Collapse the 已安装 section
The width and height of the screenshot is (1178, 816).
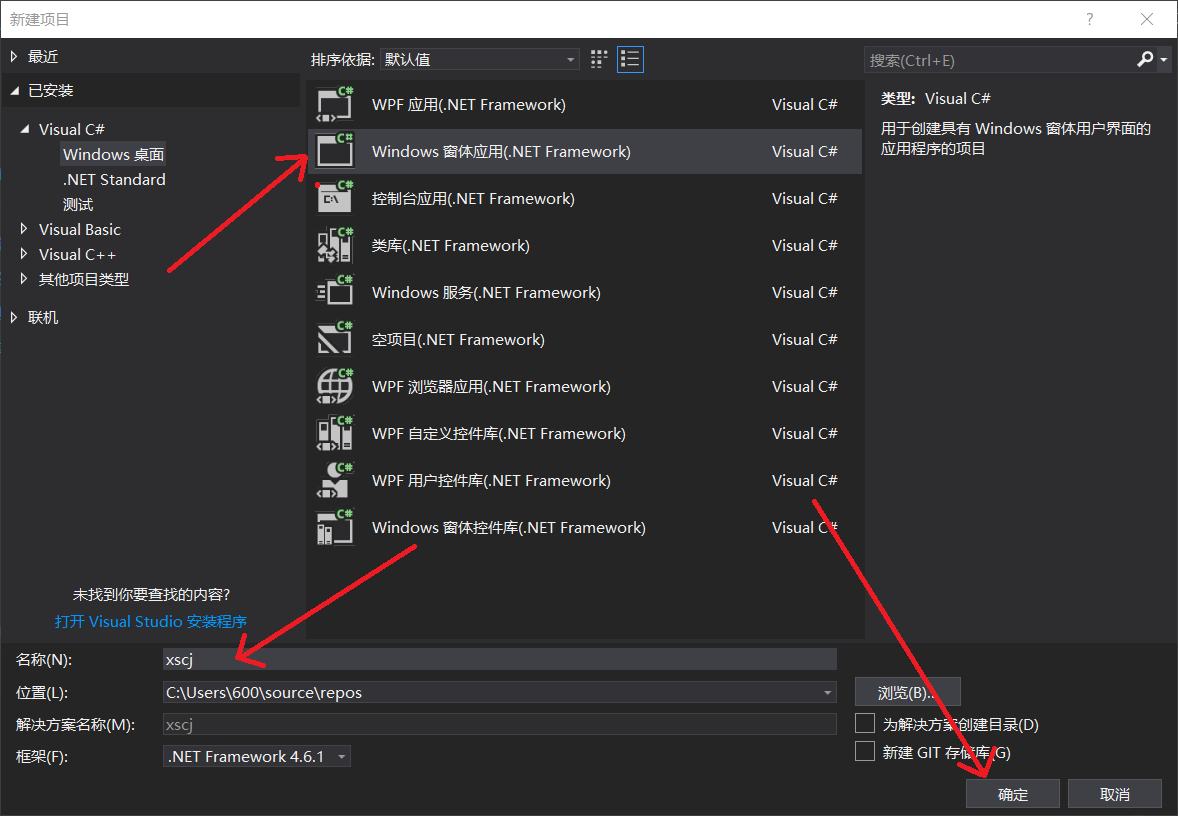tap(14, 91)
